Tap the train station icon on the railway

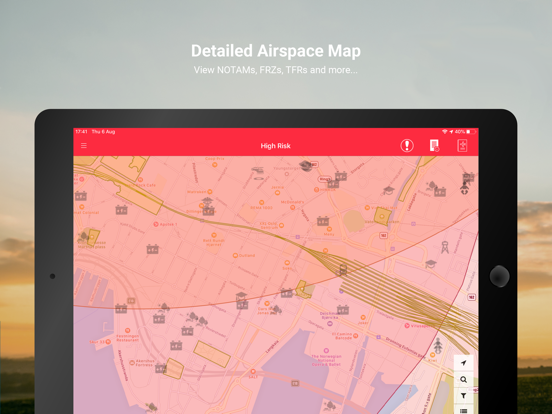click(x=343, y=270)
